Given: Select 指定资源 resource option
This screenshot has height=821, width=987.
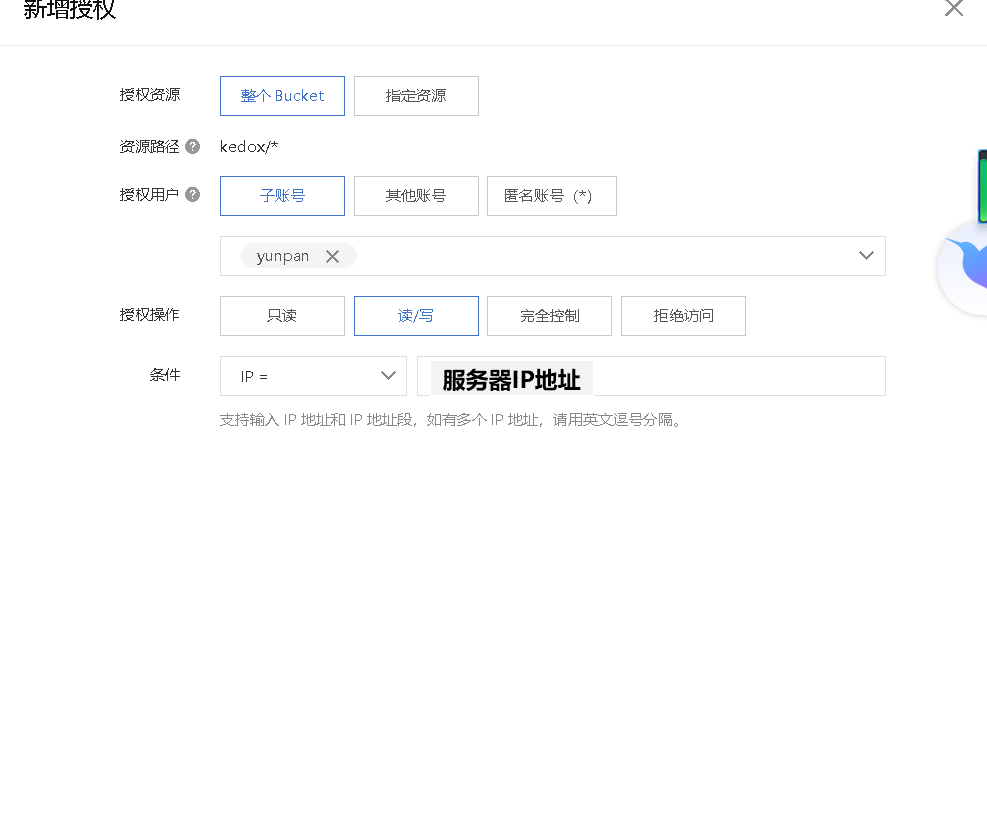Looking at the screenshot, I should pyautogui.click(x=416, y=96).
